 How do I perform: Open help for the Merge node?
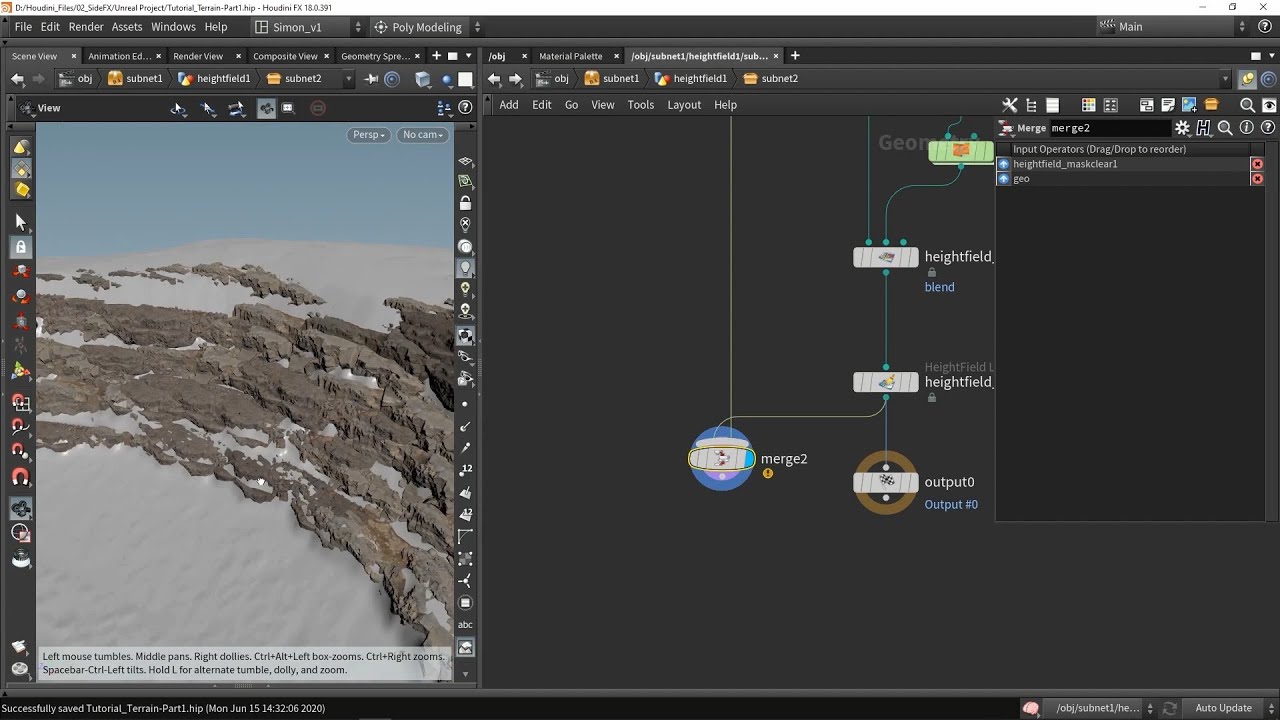point(1268,128)
